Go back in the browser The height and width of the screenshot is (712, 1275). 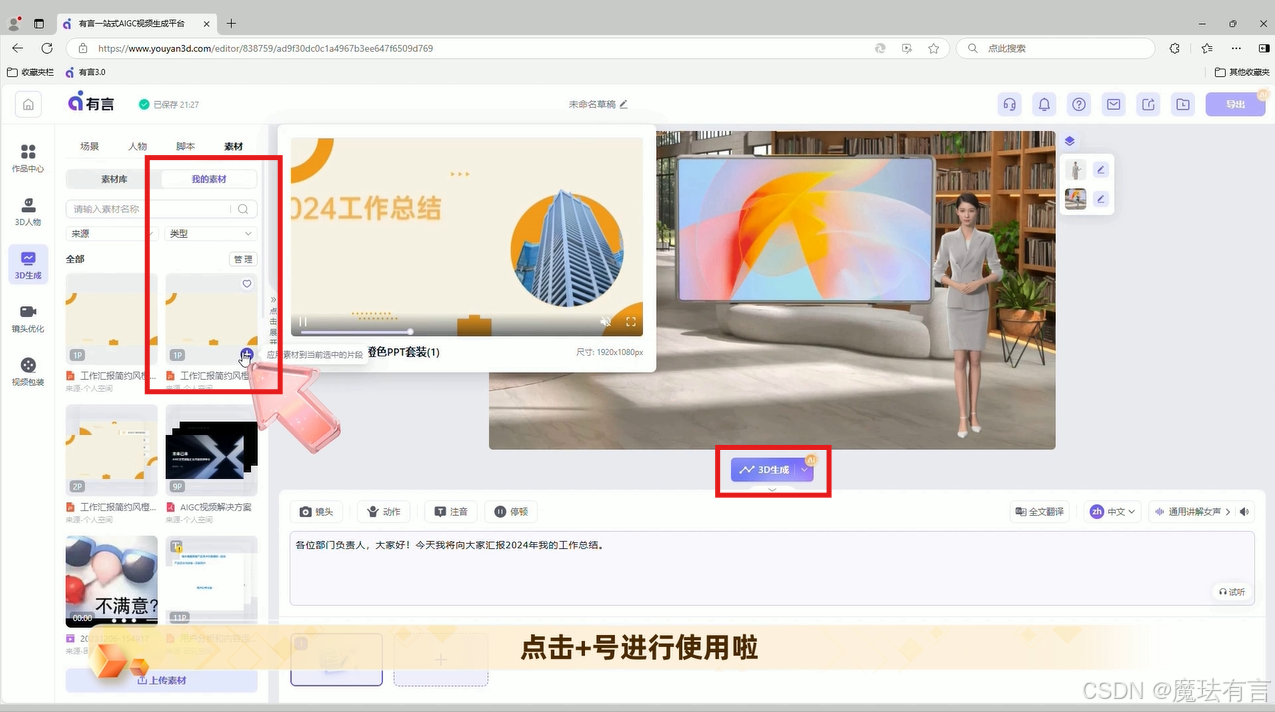(17, 48)
